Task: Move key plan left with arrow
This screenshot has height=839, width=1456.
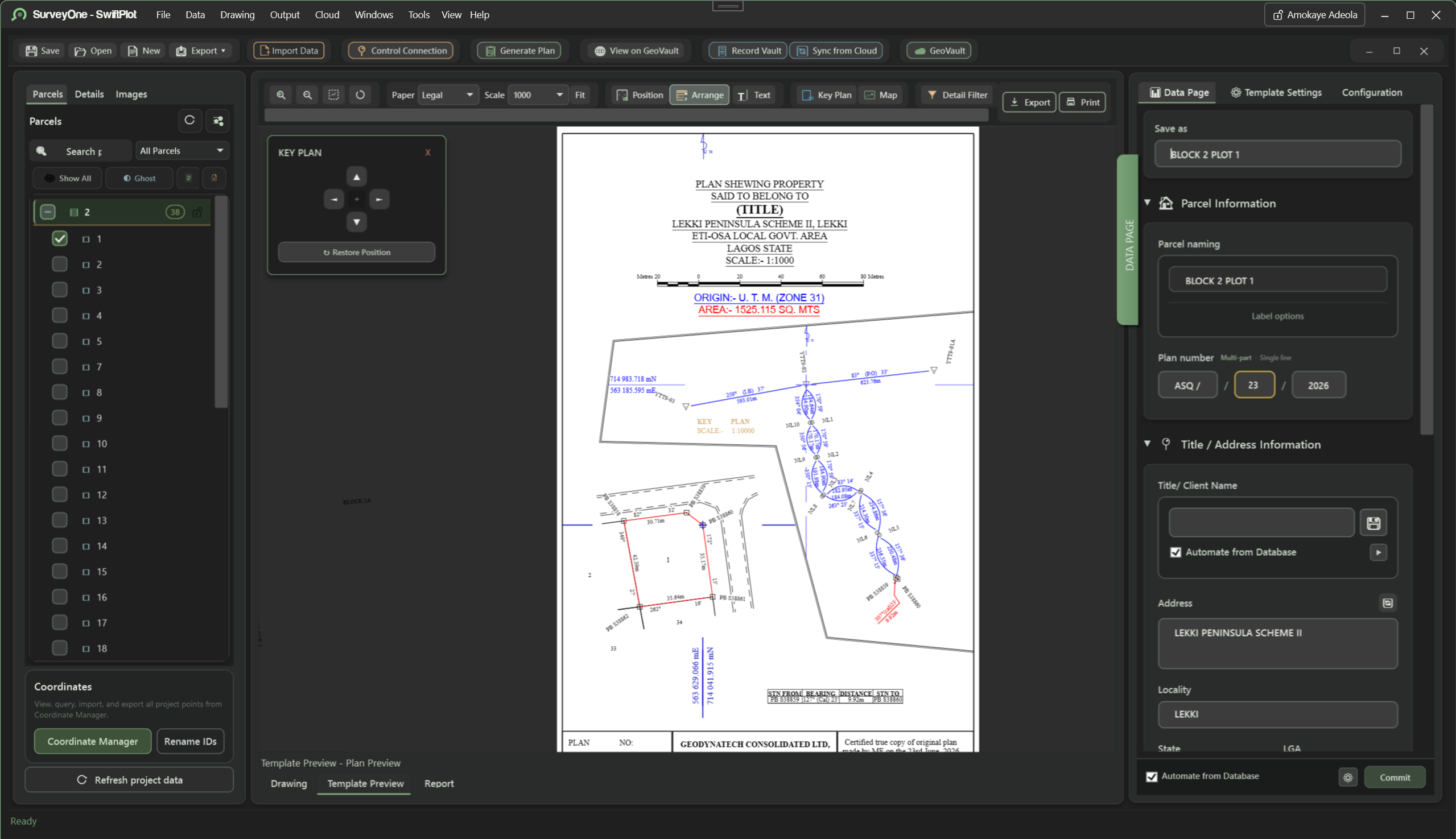Action: (335, 200)
